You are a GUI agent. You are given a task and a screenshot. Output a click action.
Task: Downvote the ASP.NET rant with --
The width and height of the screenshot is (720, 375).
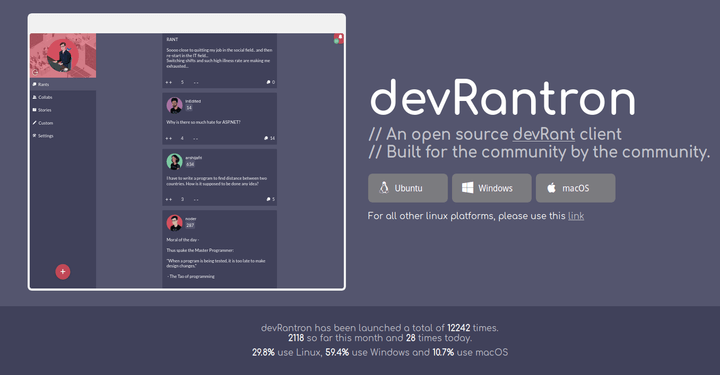(x=196, y=138)
